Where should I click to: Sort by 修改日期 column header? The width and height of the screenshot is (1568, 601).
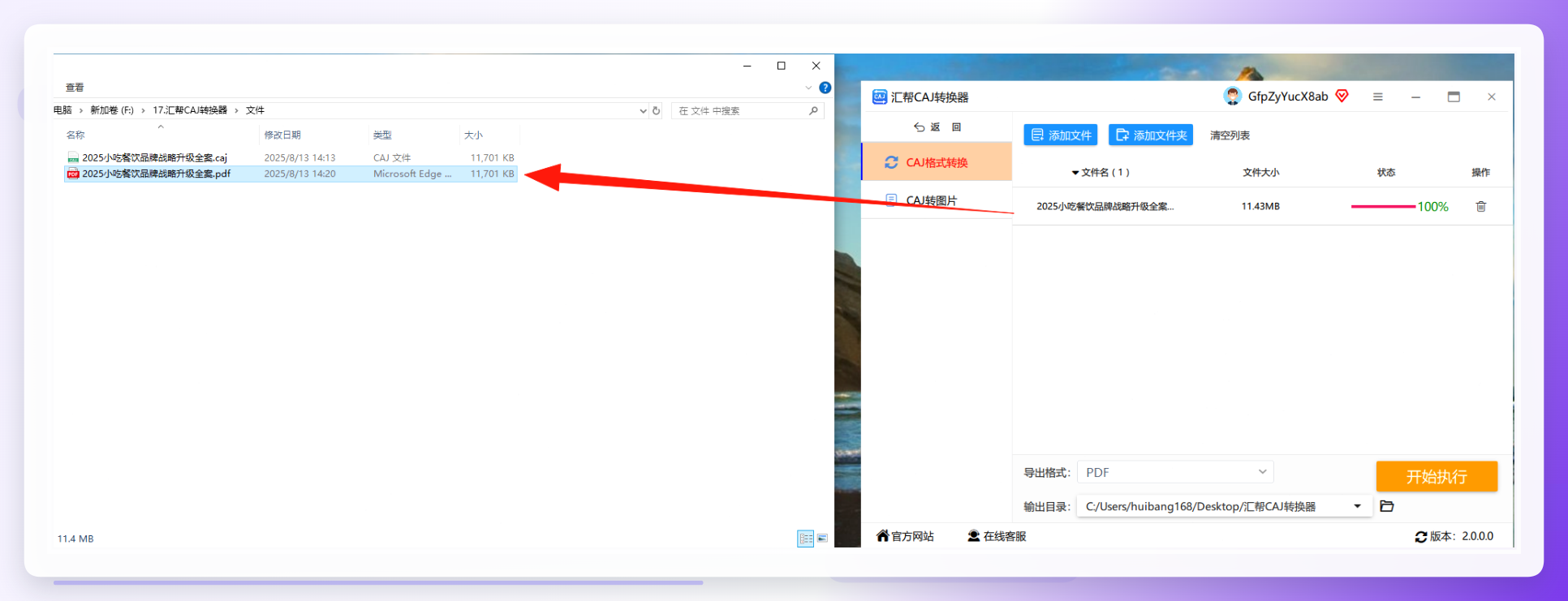282,135
